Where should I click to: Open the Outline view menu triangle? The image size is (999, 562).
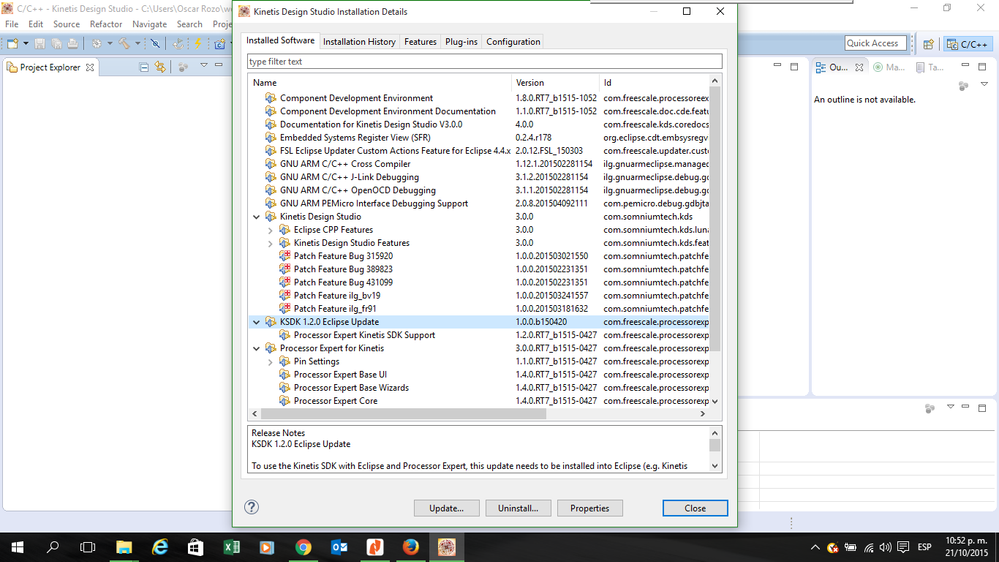click(984, 84)
